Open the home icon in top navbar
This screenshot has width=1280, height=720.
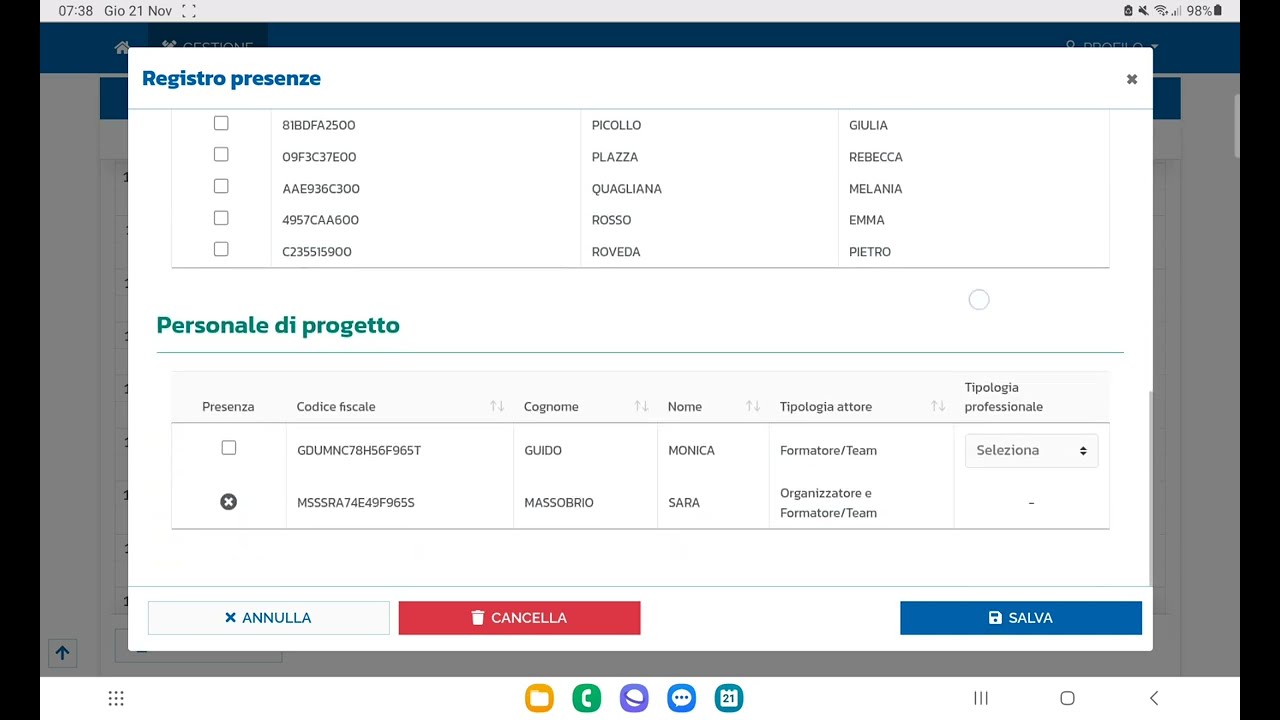coord(122,47)
